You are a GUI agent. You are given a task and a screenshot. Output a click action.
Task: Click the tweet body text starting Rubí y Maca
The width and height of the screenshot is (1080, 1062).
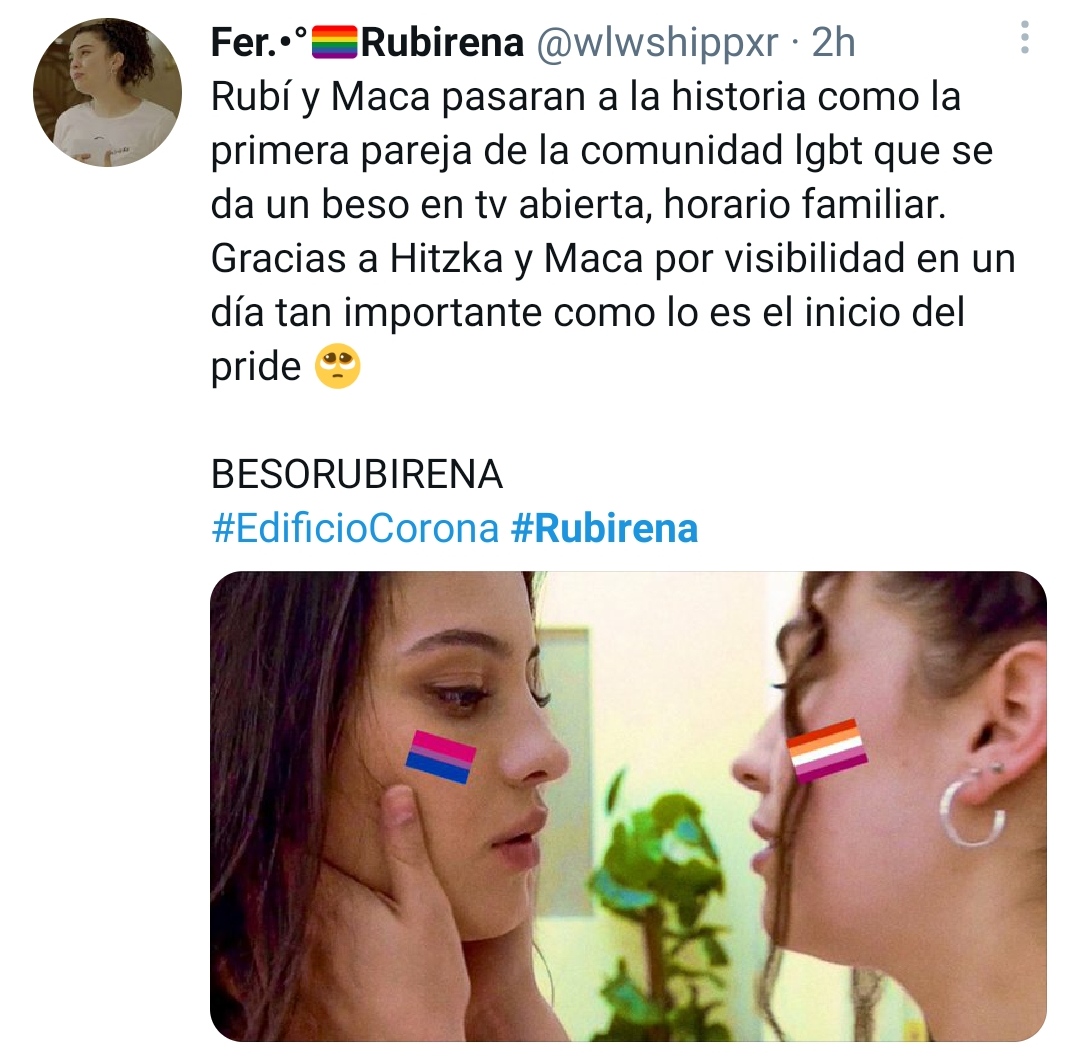click(613, 231)
